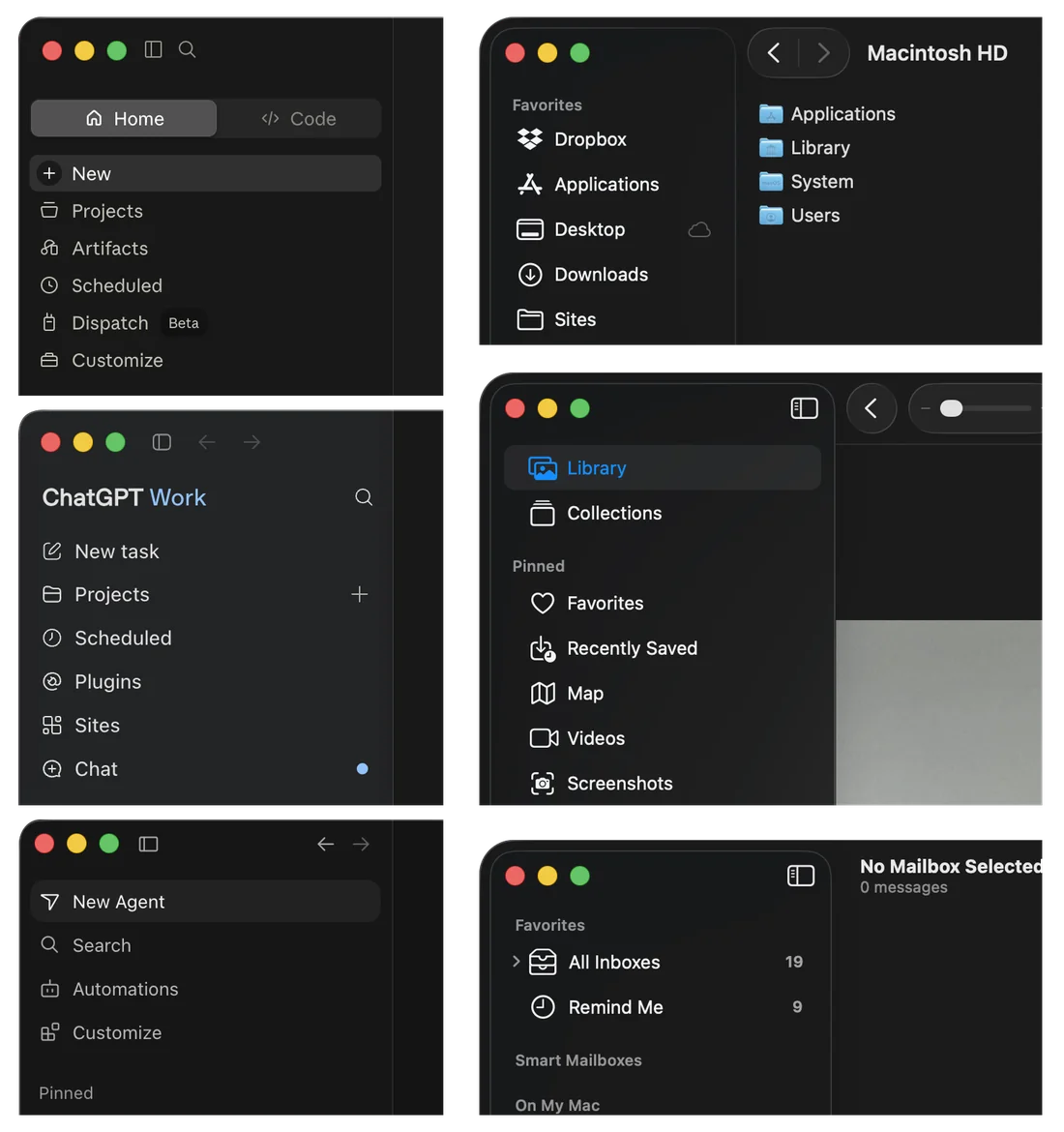Open Artifacts in the sidebar

[206, 249]
